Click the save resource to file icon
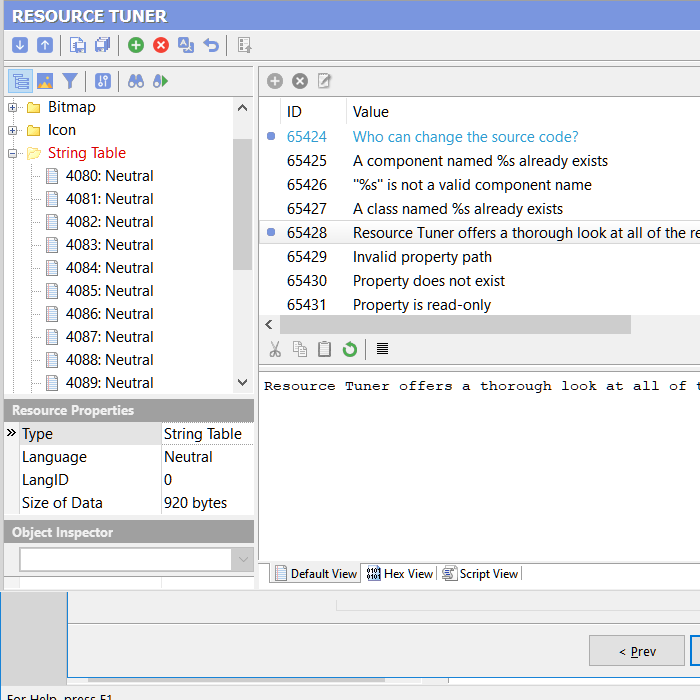The height and width of the screenshot is (700, 700). [x=78, y=45]
